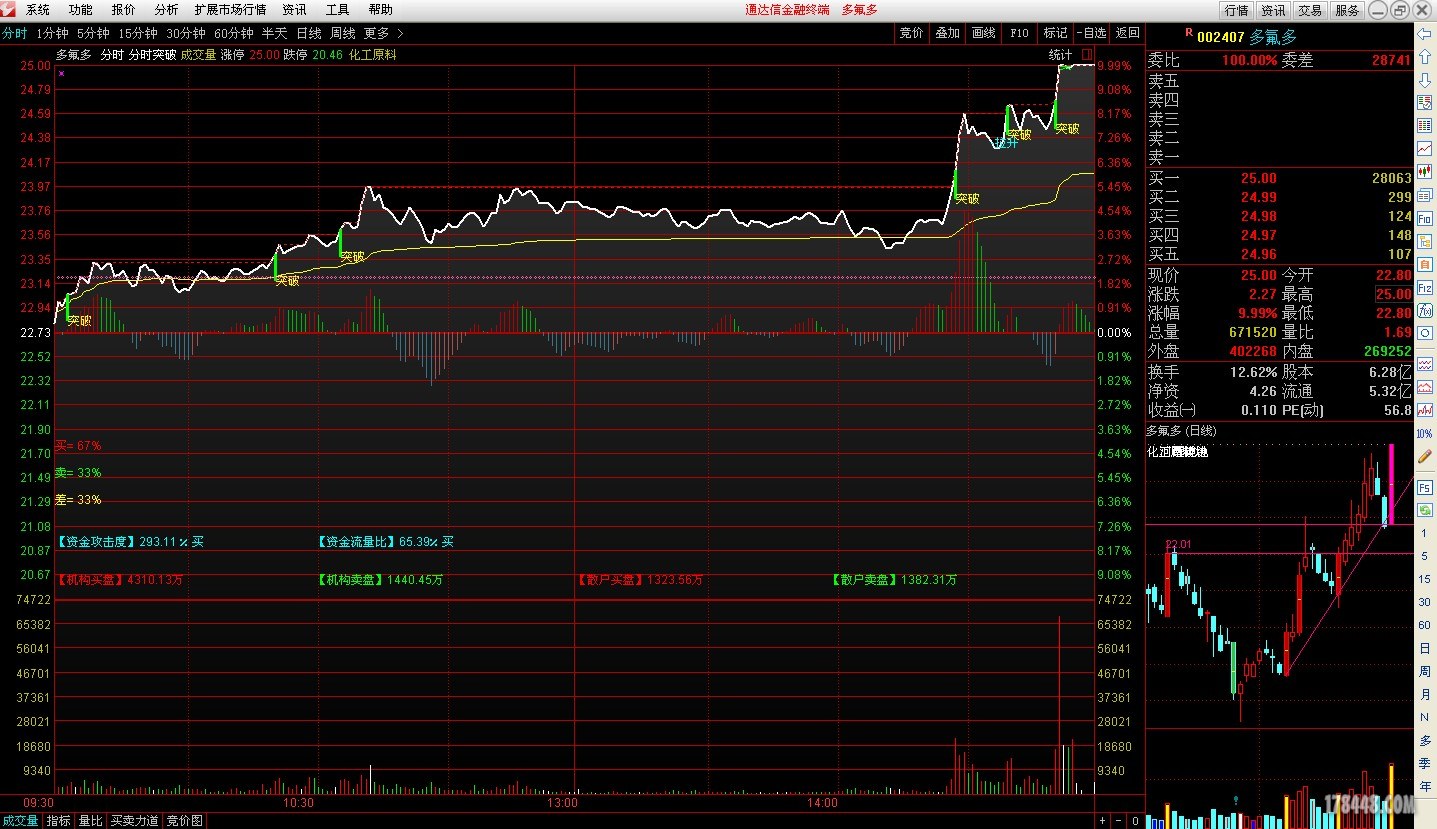This screenshot has height=829, width=1437.
Task: Click the left arrow back icon in sidebar
Action: 1423,33
